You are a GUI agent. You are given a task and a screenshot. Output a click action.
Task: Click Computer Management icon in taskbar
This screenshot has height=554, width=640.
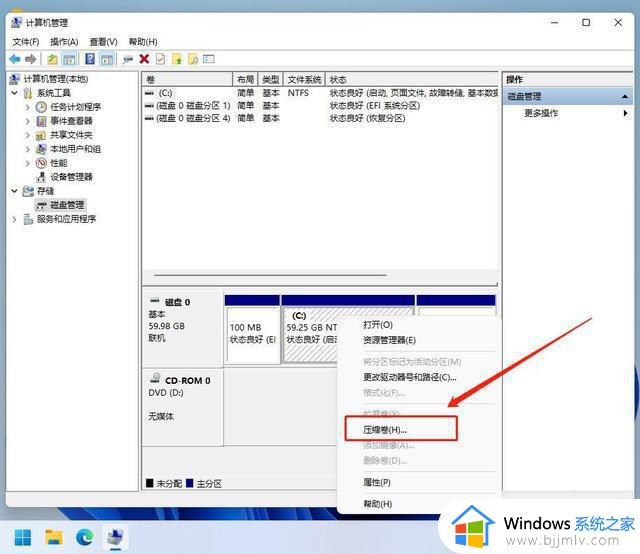click(116, 538)
